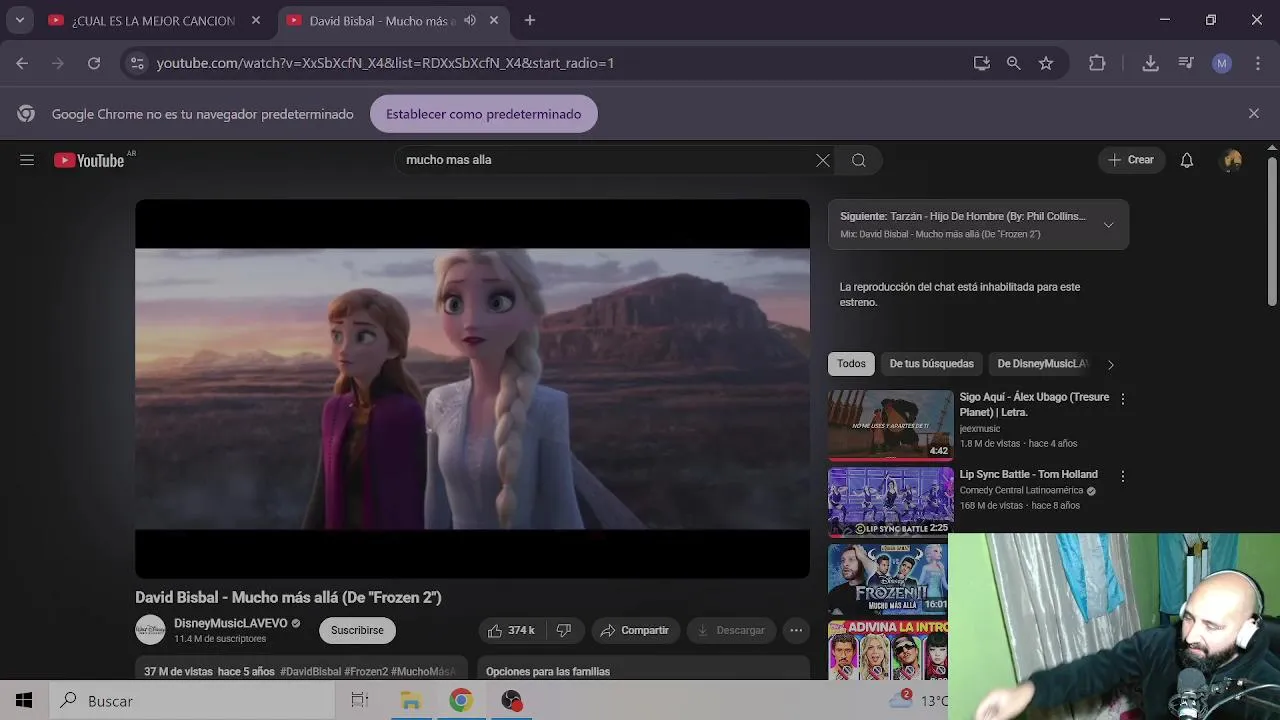Clear the search box with X
The width and height of the screenshot is (1280, 720).
click(x=823, y=160)
